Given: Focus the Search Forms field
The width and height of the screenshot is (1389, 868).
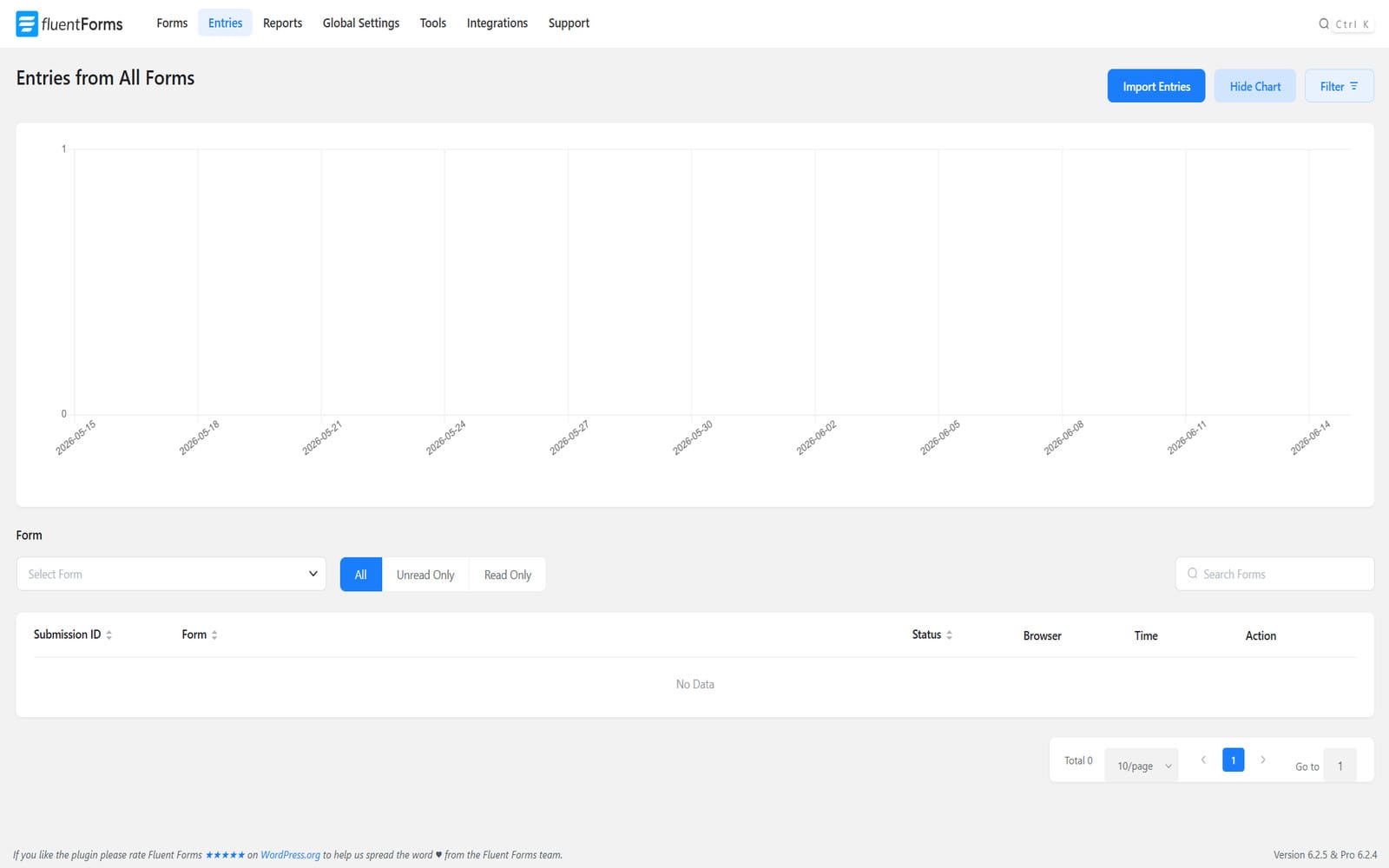Looking at the screenshot, I should 1274,574.
